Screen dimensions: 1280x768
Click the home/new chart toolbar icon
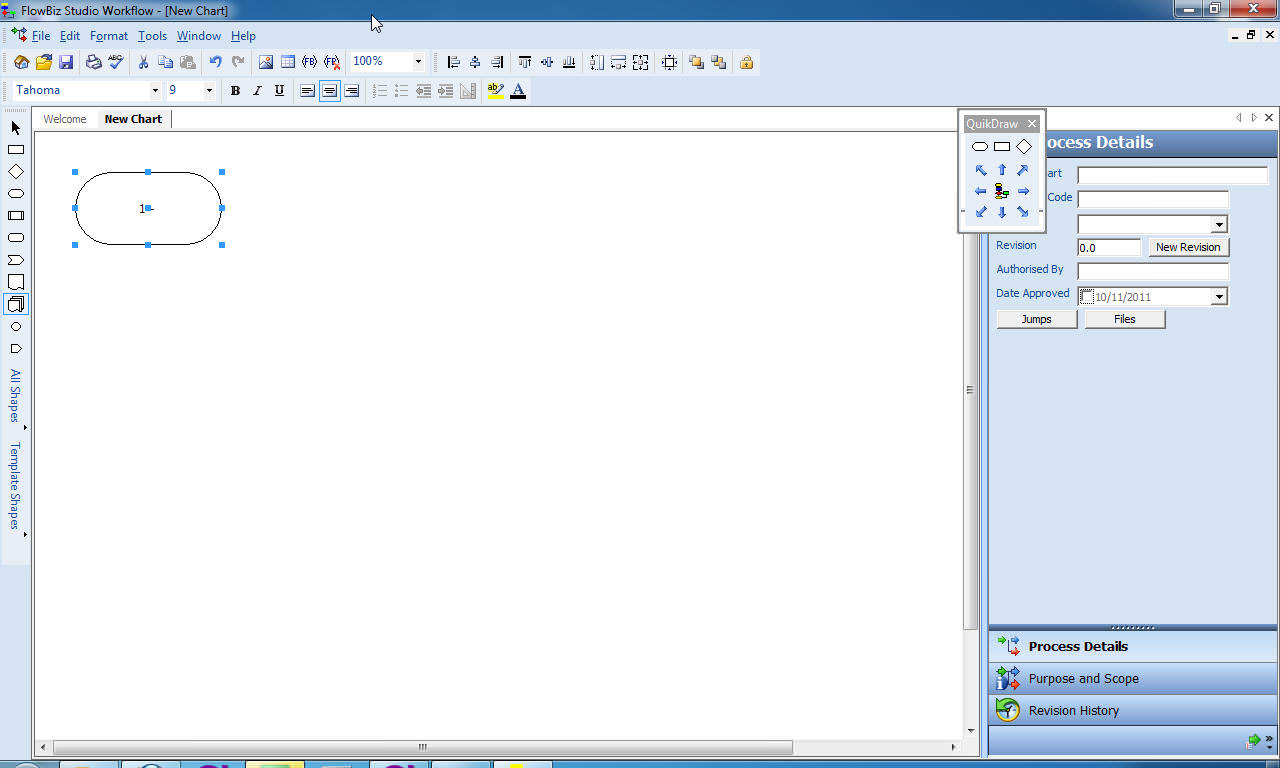21,62
